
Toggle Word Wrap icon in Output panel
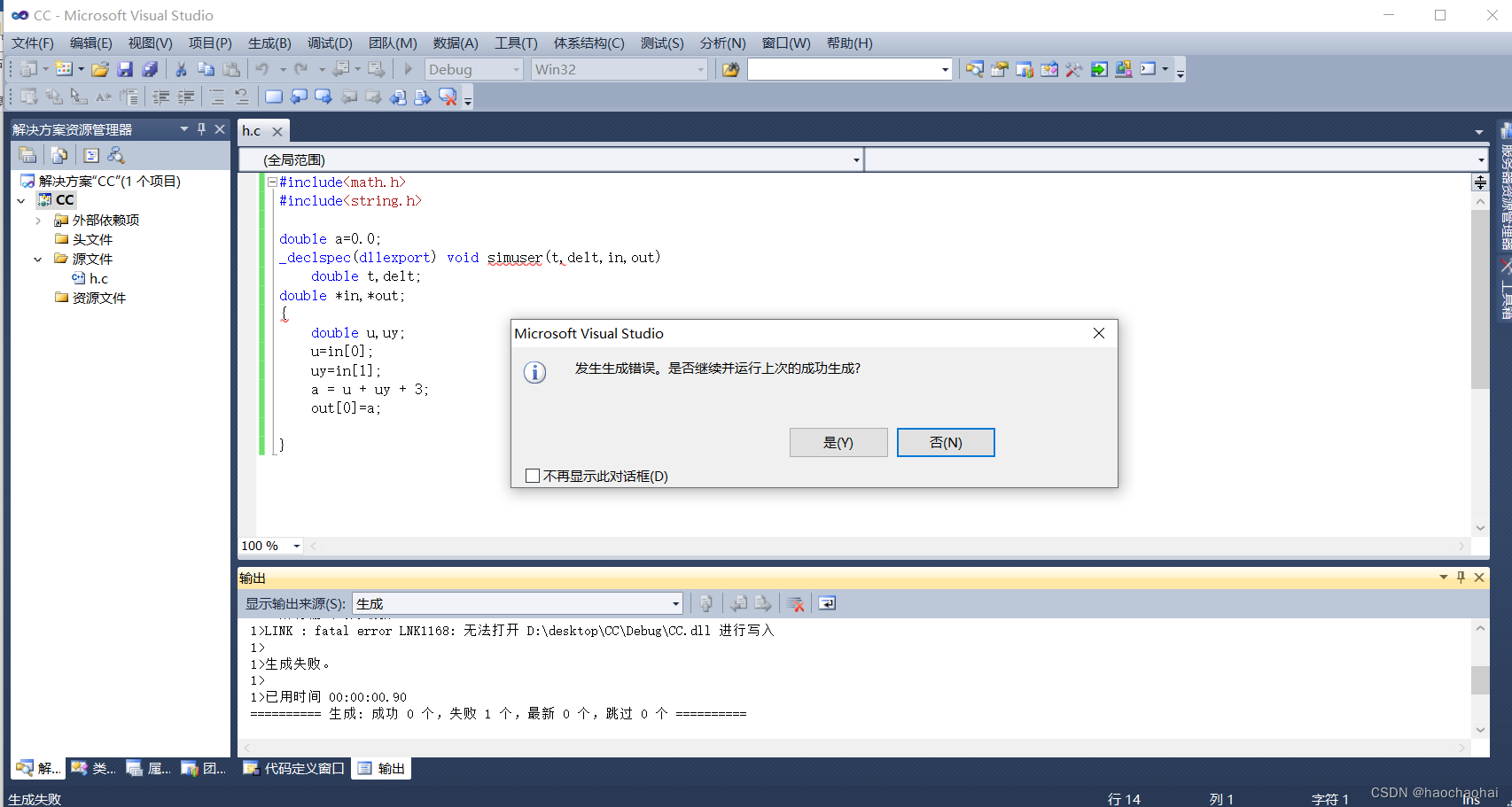click(827, 603)
